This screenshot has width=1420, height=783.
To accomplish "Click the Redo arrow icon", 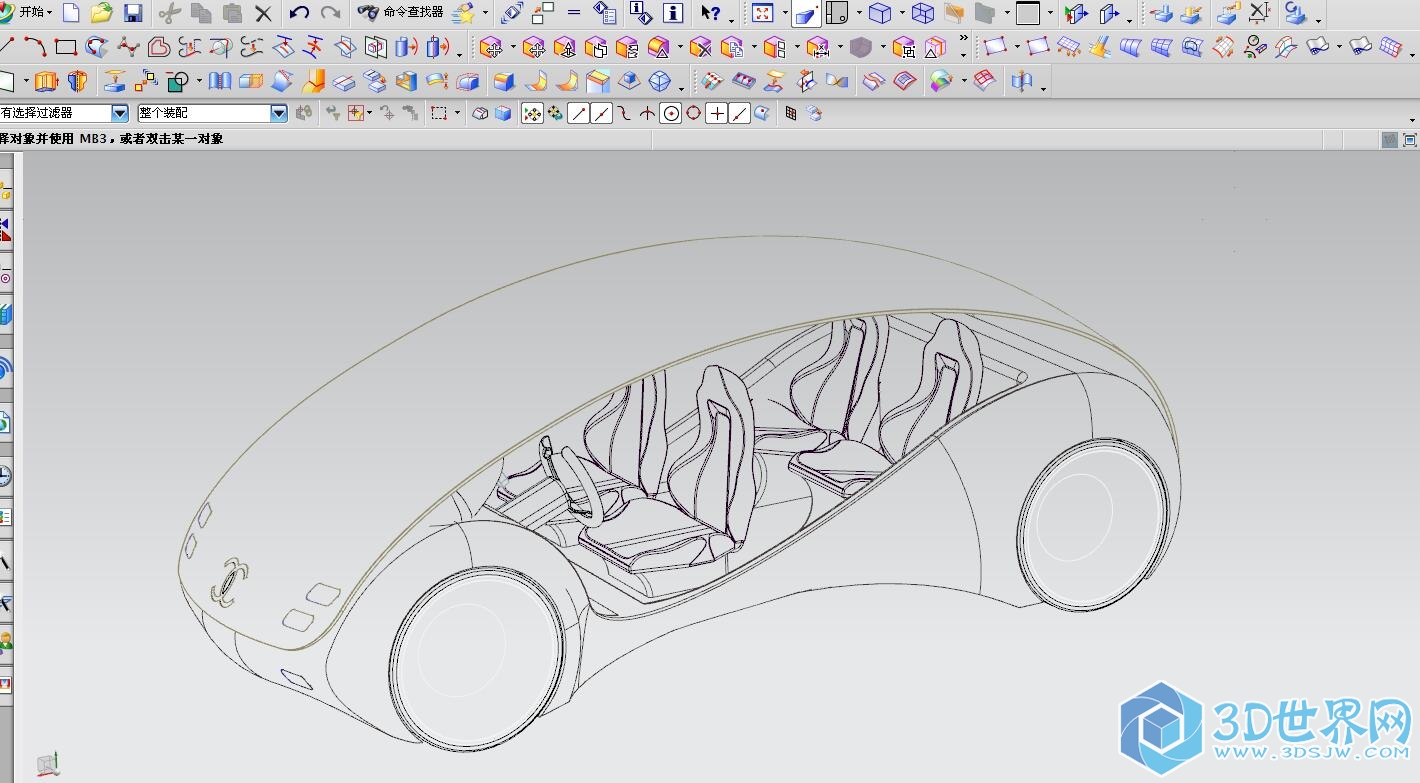I will pos(330,13).
